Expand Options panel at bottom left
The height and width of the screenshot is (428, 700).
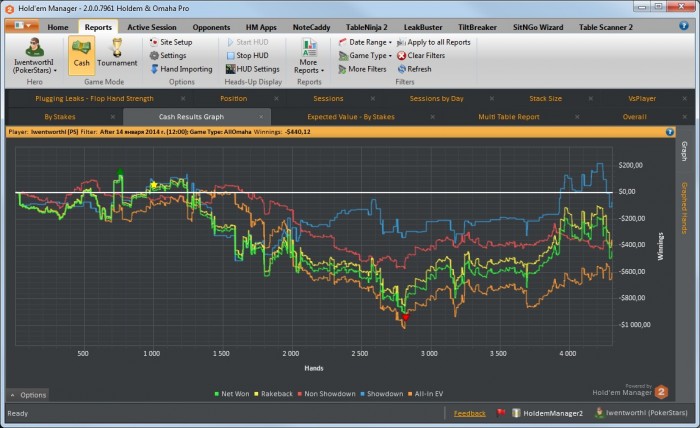coord(28,395)
